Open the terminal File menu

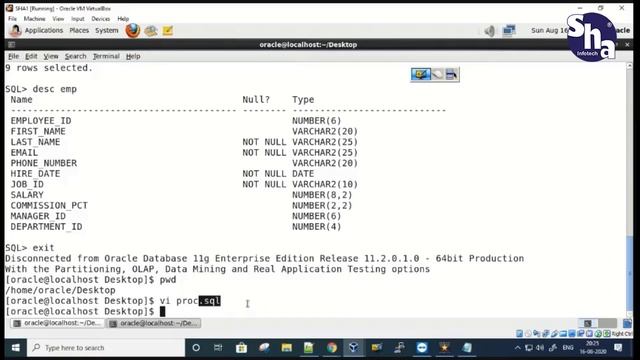(13, 56)
